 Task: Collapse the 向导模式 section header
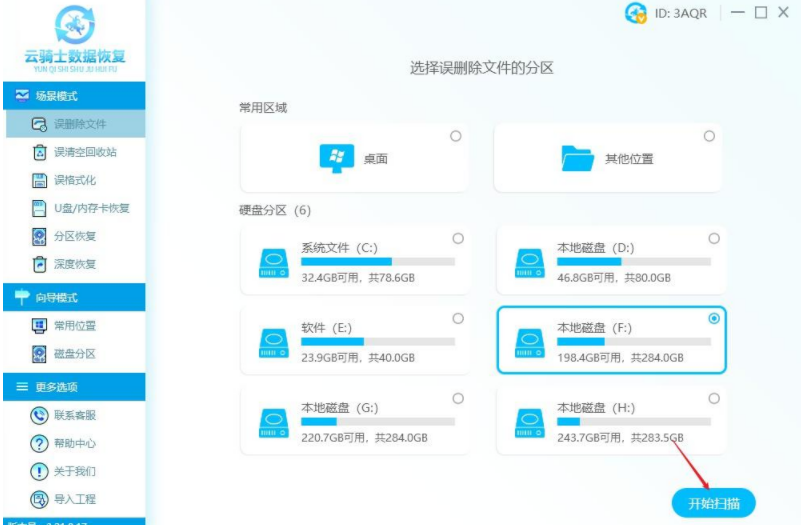pos(72,297)
